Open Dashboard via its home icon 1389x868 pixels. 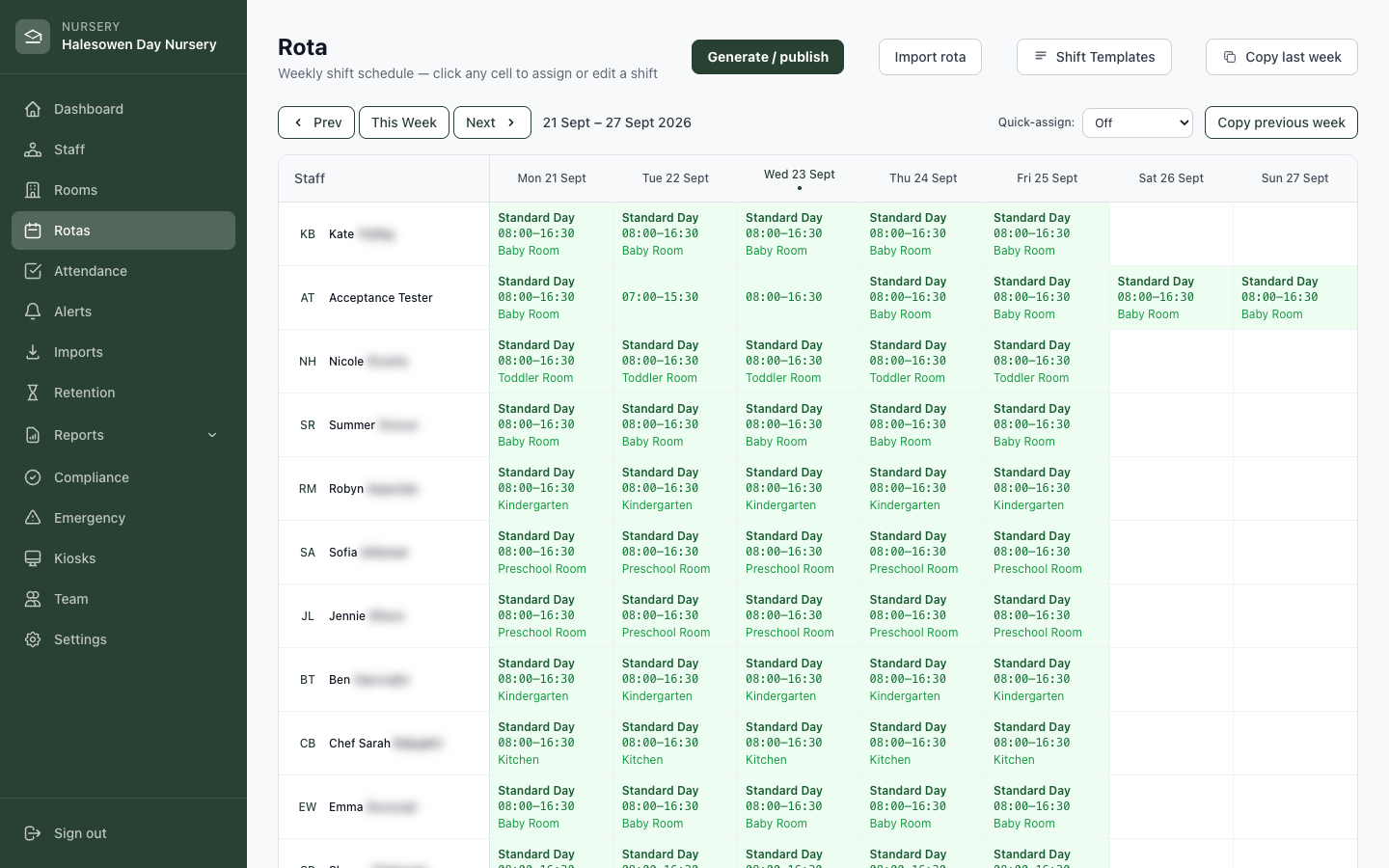click(33, 109)
